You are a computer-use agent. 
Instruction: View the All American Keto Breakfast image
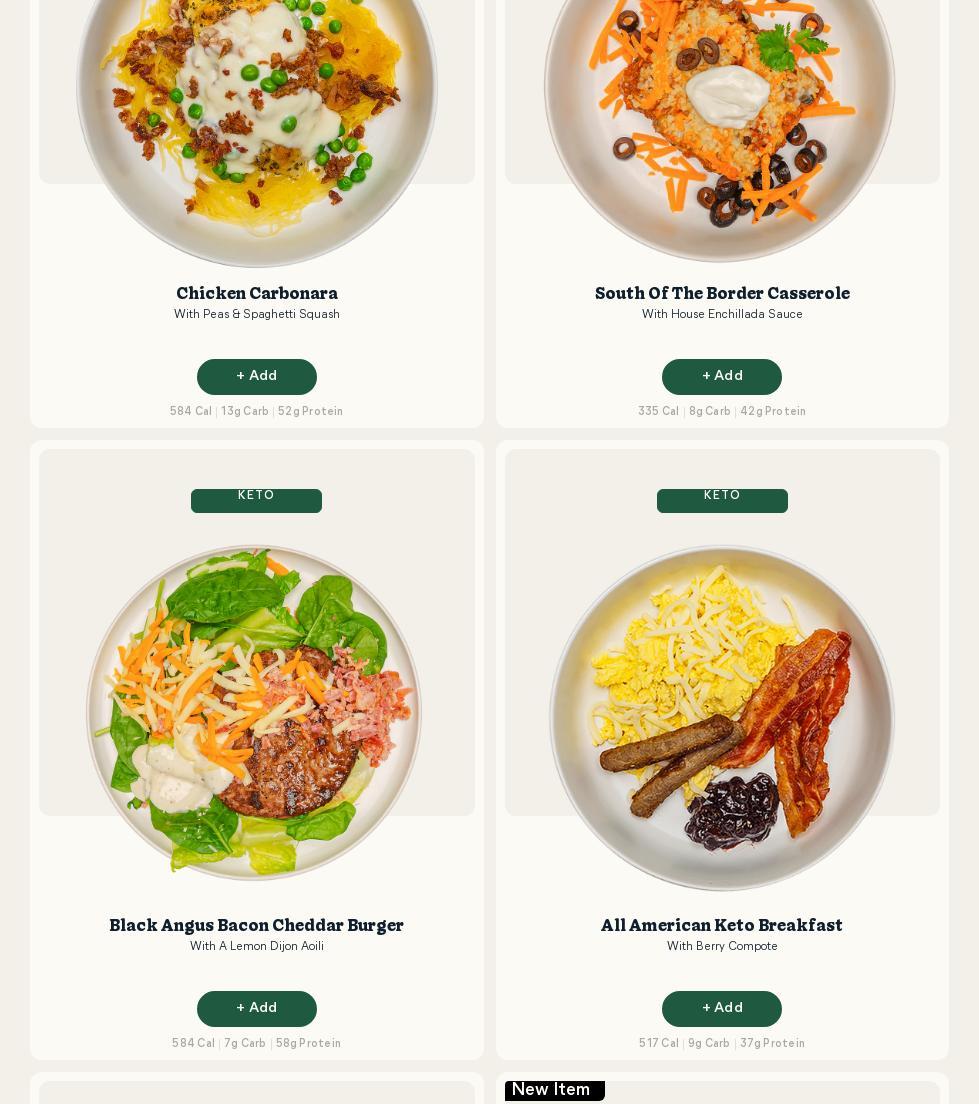tap(722, 717)
